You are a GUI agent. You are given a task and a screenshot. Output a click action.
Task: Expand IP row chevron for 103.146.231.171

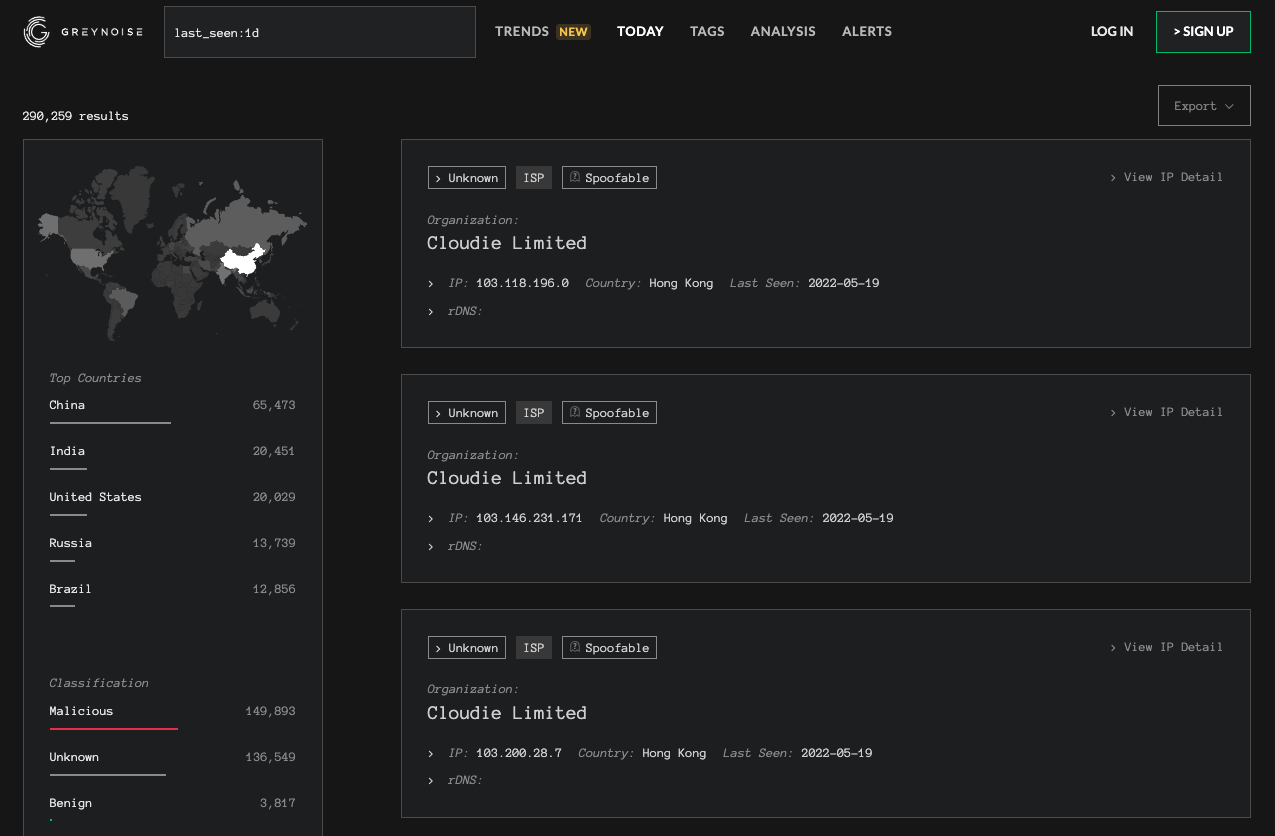click(x=431, y=519)
